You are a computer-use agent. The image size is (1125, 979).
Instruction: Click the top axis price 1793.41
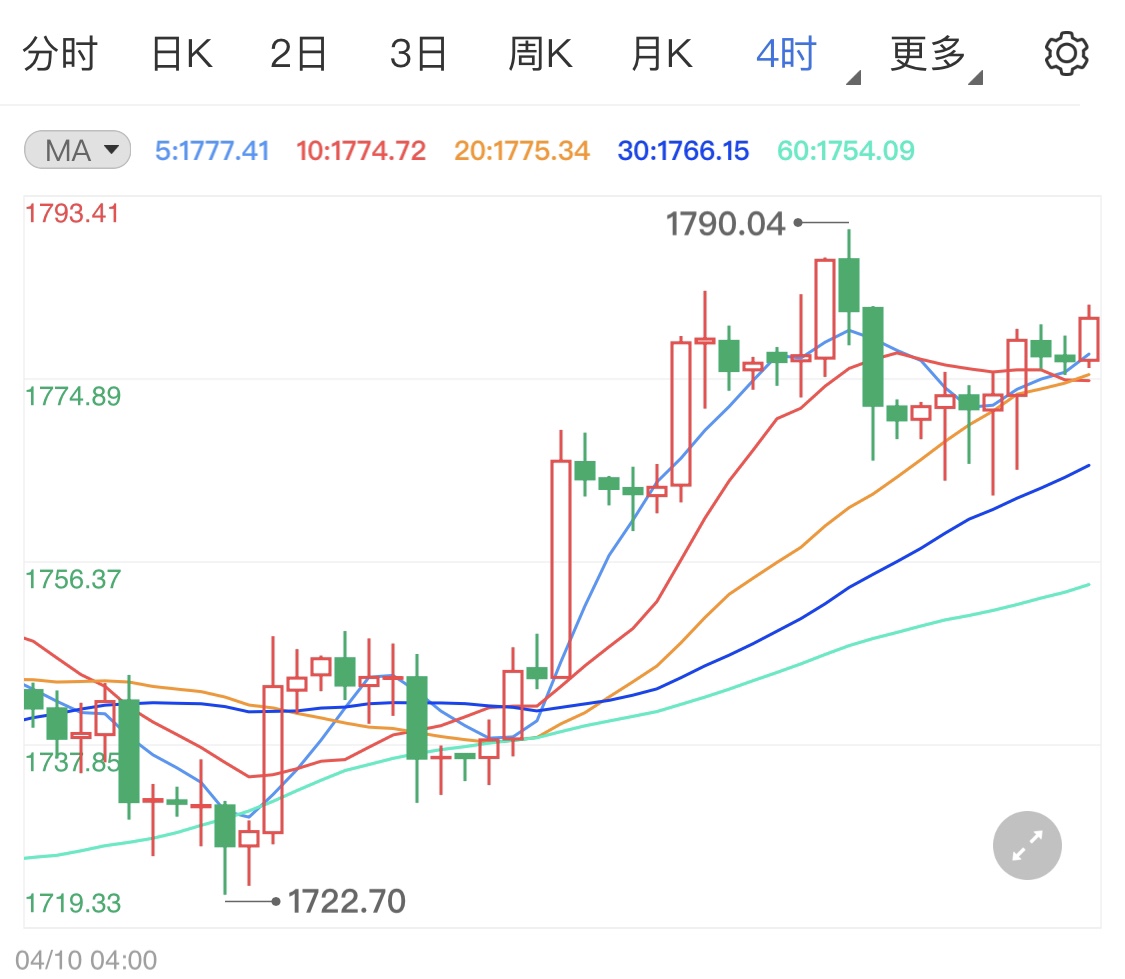pyautogui.click(x=72, y=214)
